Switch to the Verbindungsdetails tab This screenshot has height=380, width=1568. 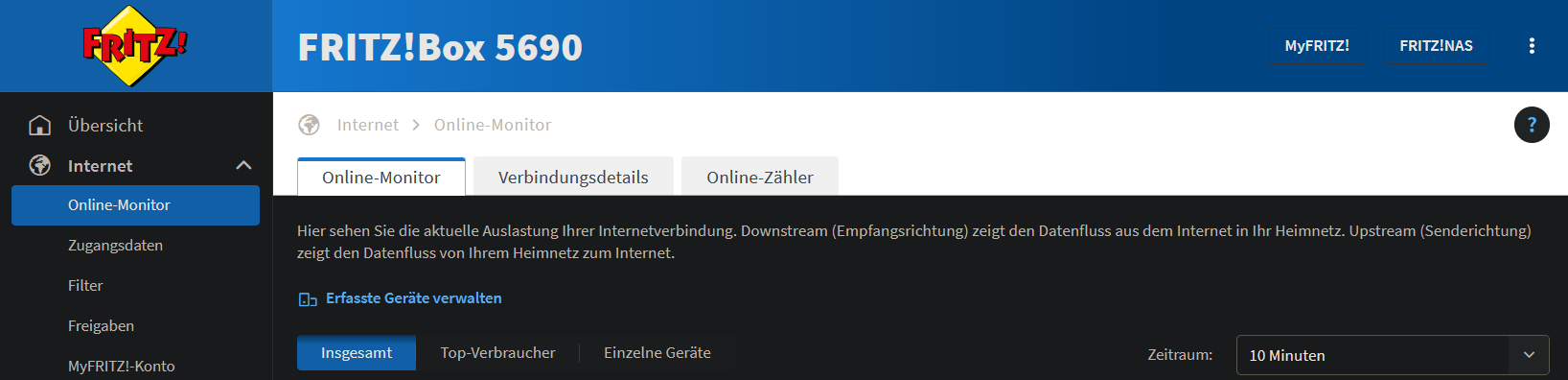coord(573,178)
